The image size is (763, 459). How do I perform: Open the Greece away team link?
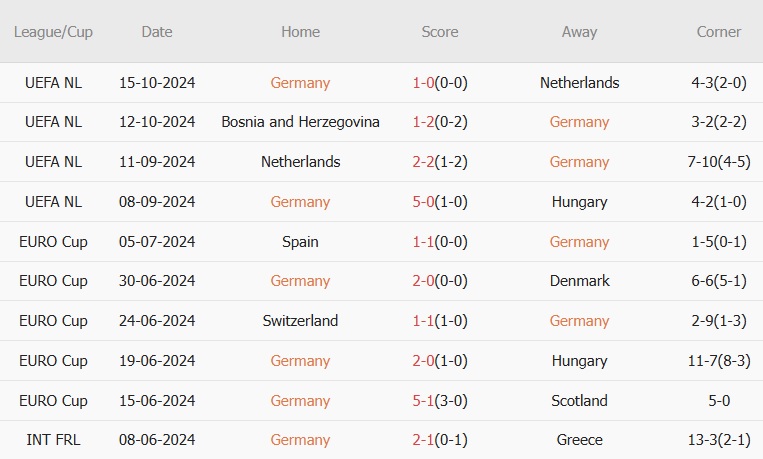coord(579,440)
